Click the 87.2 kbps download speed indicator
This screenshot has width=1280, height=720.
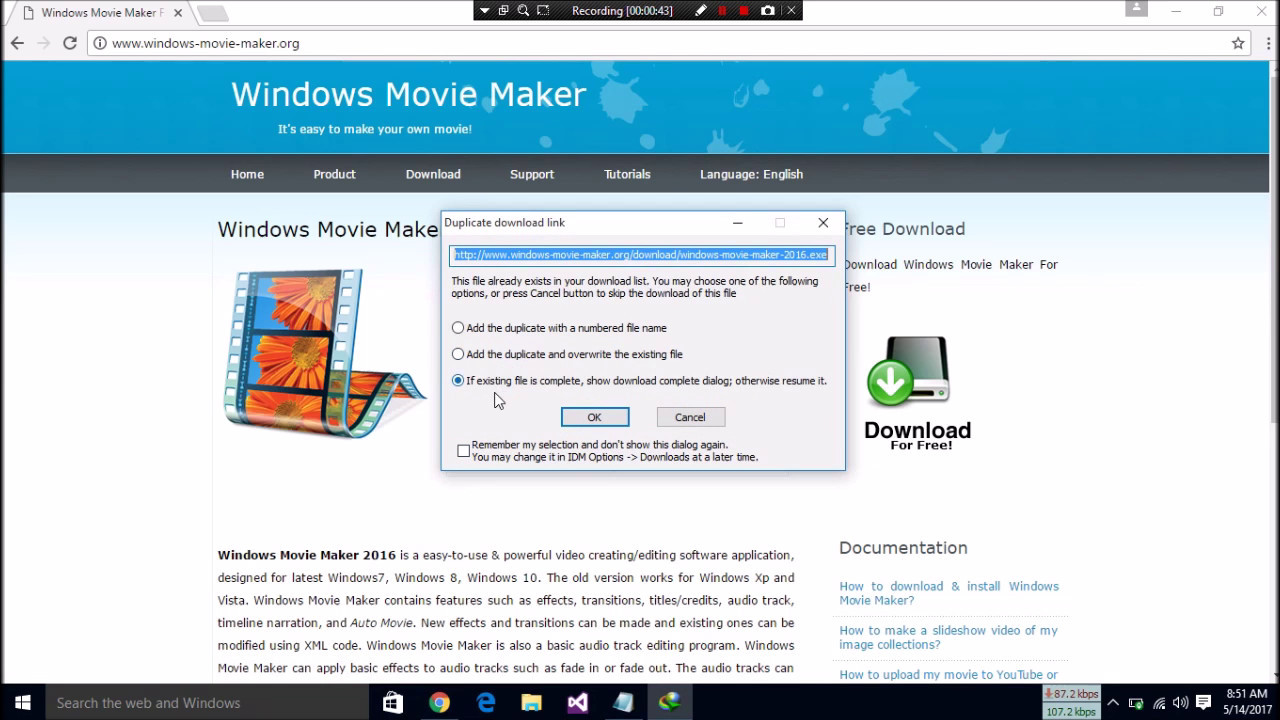pos(1072,694)
